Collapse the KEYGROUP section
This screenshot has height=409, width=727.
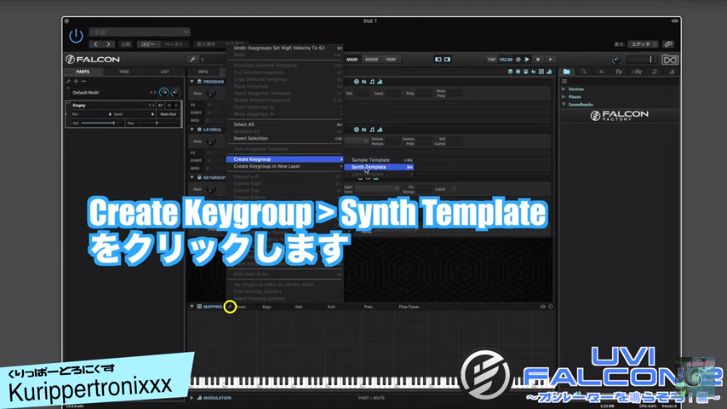click(192, 178)
